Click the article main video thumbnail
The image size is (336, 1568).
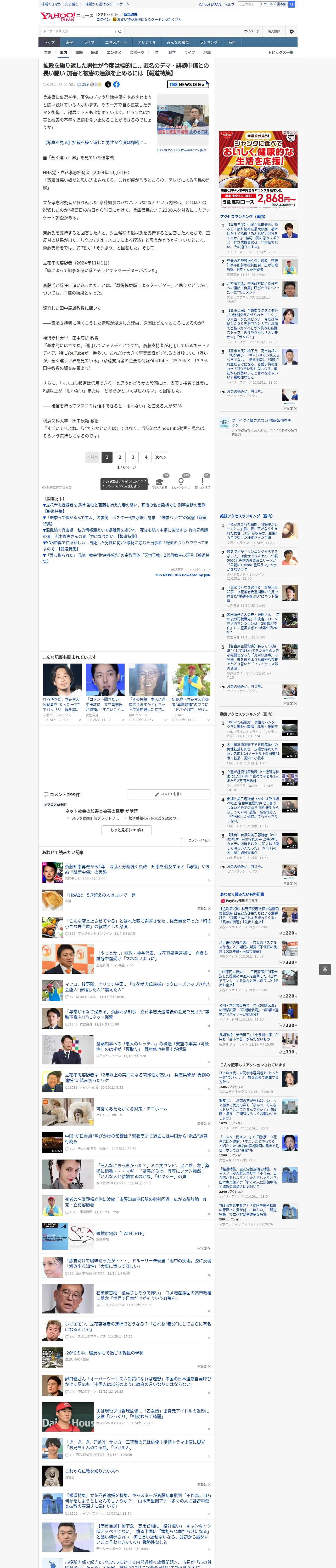[182, 120]
